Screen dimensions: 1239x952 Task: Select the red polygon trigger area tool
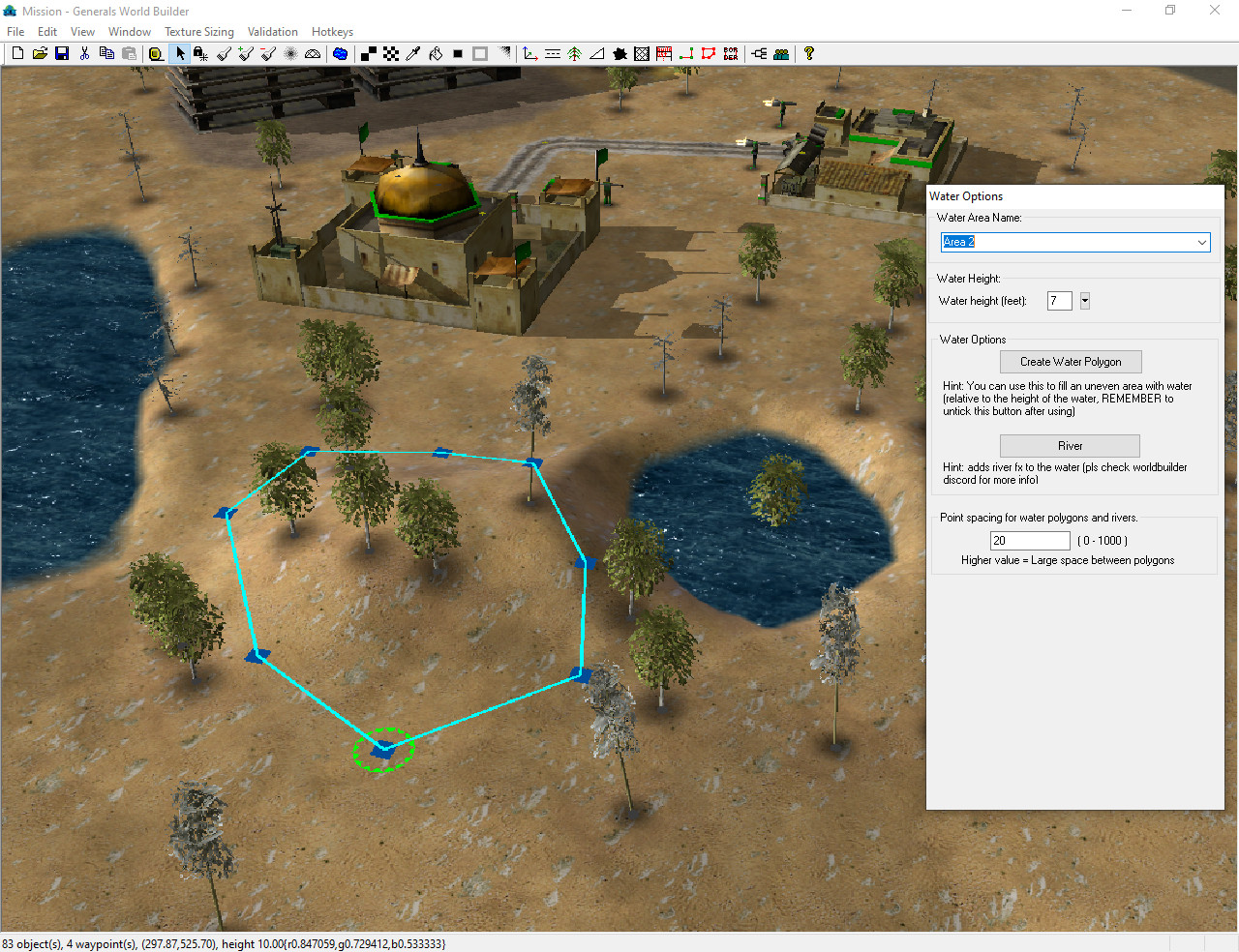coord(709,53)
